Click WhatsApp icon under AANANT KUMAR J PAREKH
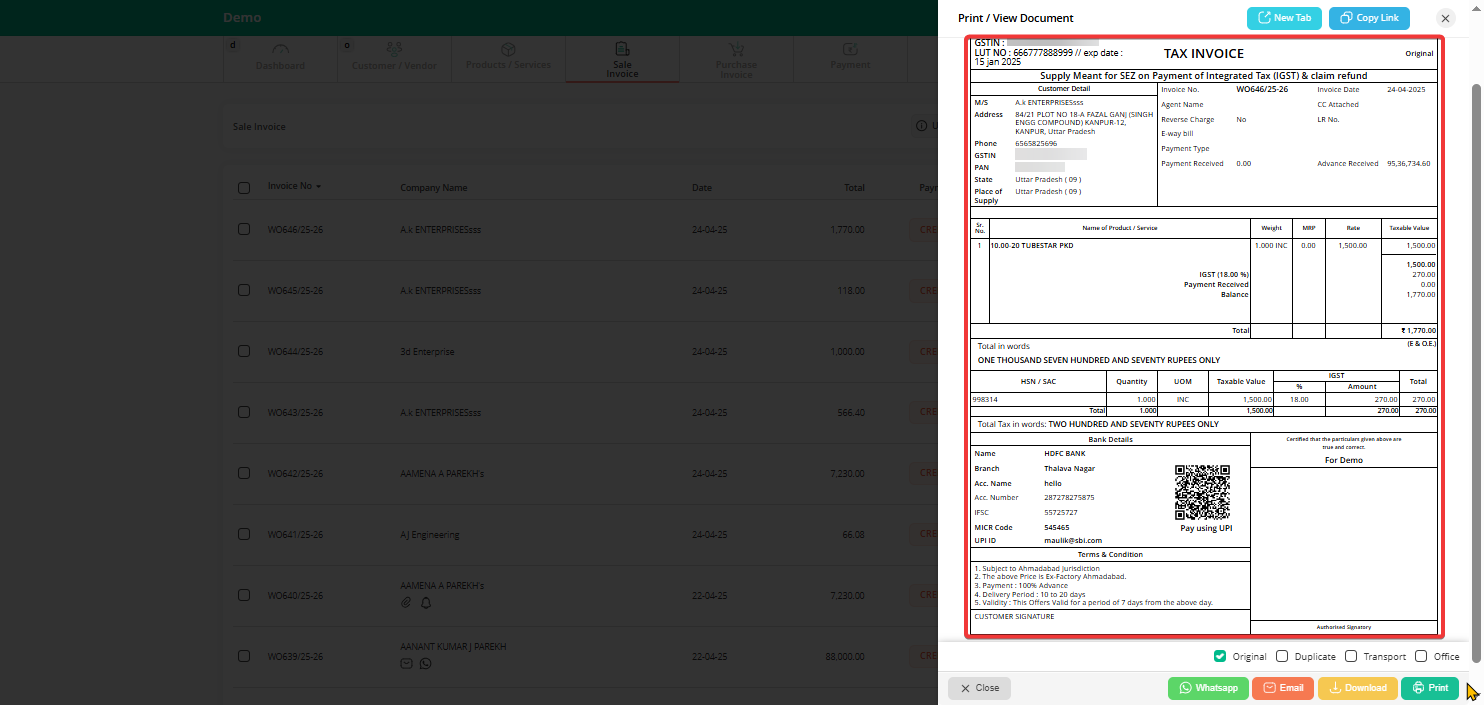1484x705 pixels. pyautogui.click(x=425, y=663)
